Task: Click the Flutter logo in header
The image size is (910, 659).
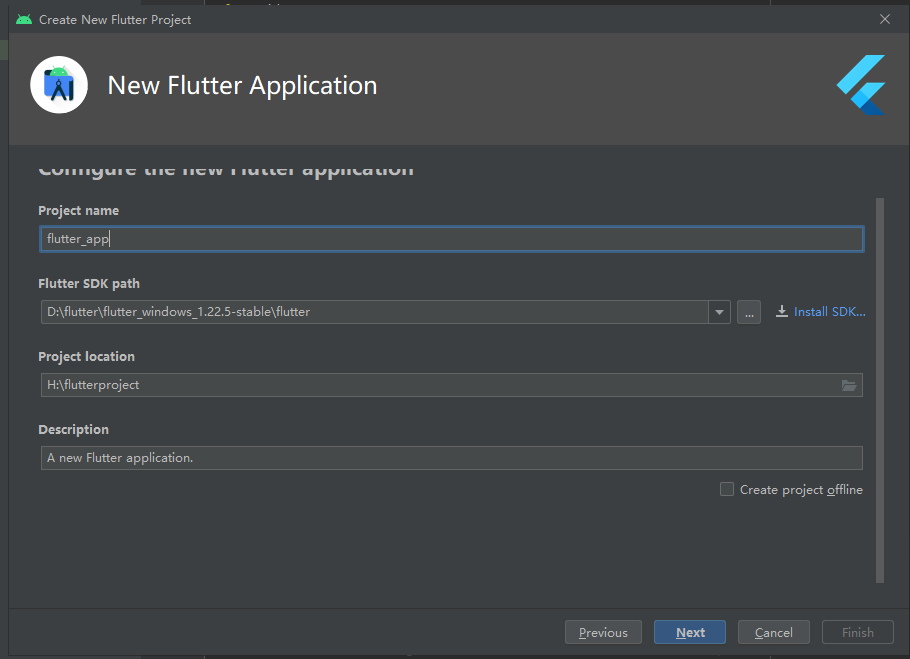Action: (x=861, y=85)
